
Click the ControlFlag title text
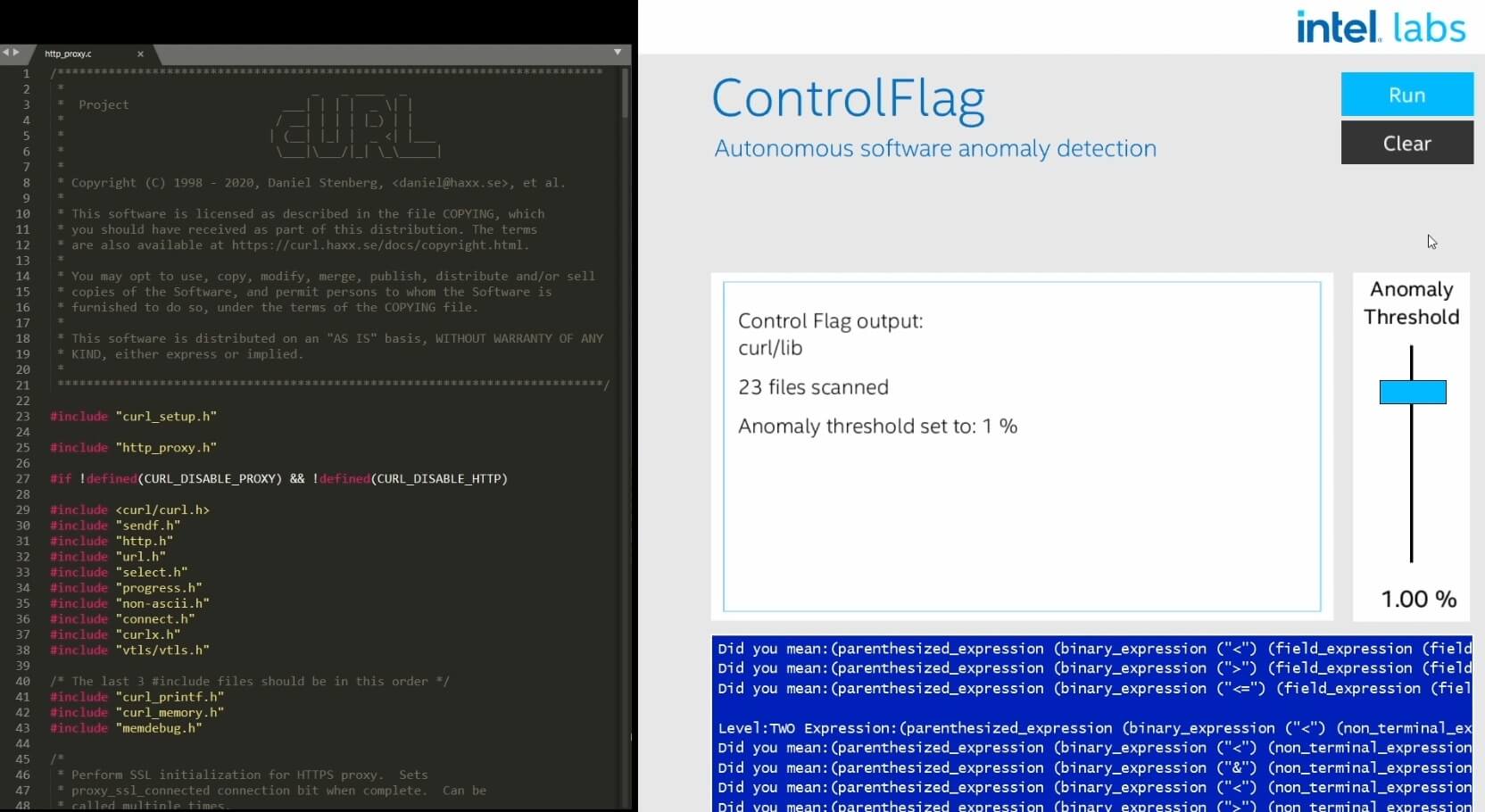click(848, 98)
